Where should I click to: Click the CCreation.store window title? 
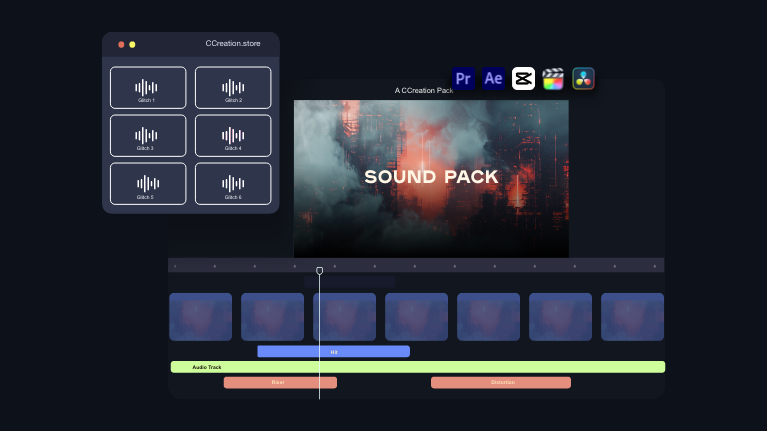click(x=232, y=44)
